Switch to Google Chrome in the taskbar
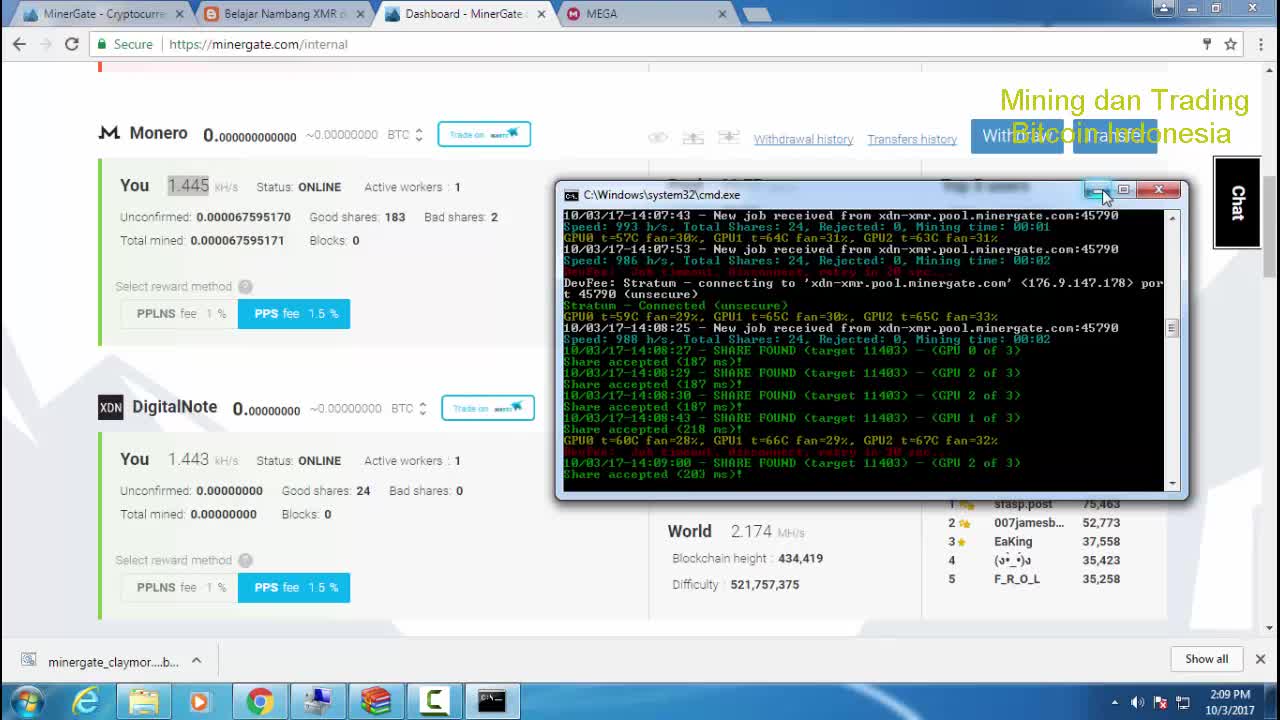This screenshot has height=720, width=1280. (260, 701)
